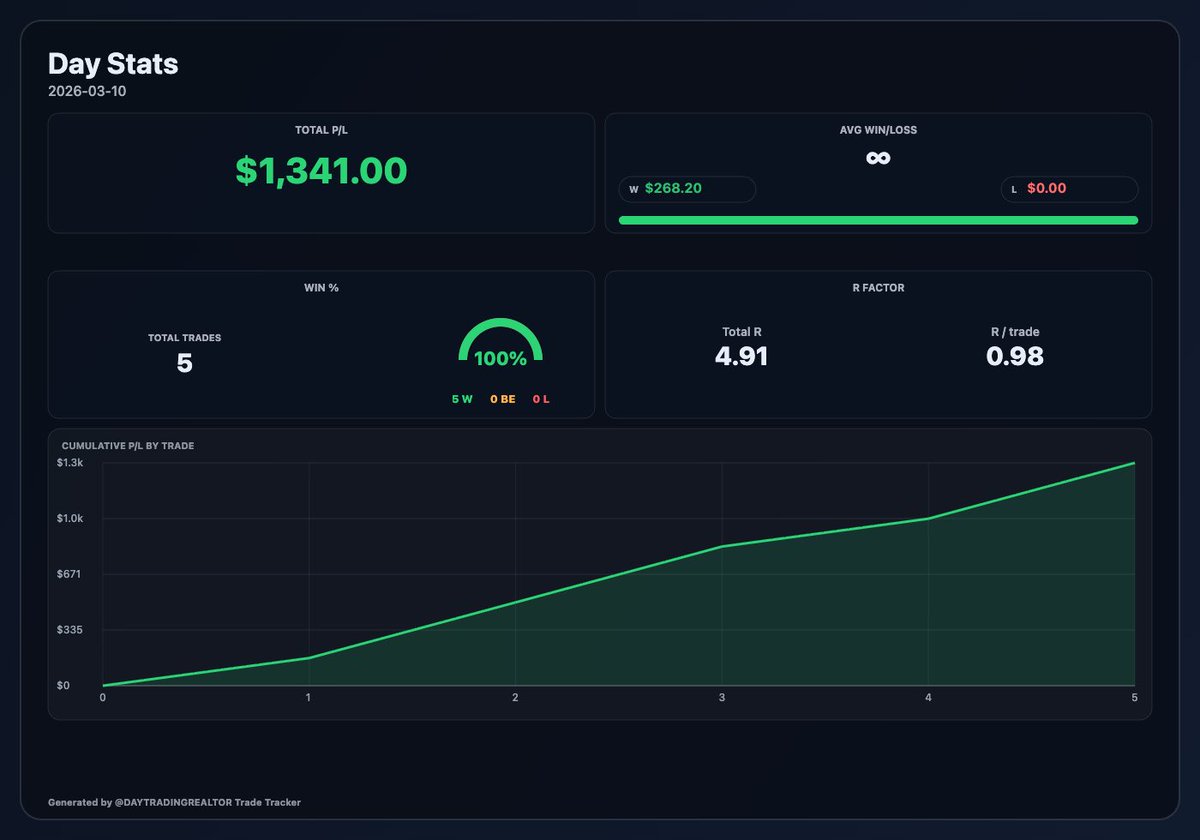Viewport: 1200px width, 840px height.
Task: Click the Total R value 4.91
Action: tap(741, 356)
